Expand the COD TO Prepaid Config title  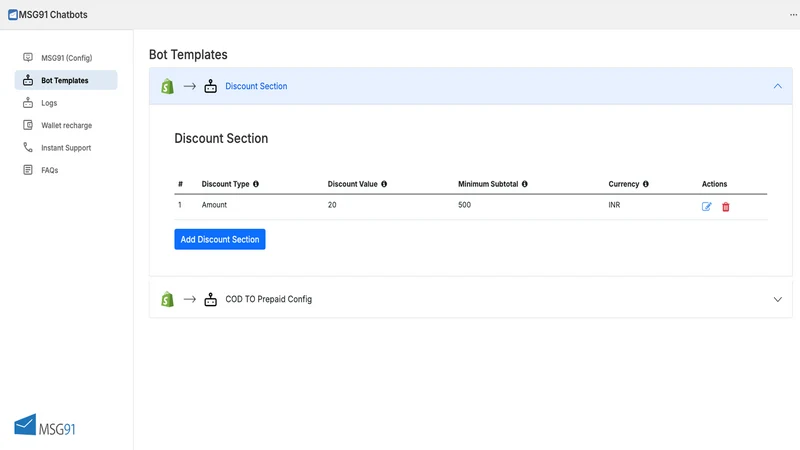[268, 299]
